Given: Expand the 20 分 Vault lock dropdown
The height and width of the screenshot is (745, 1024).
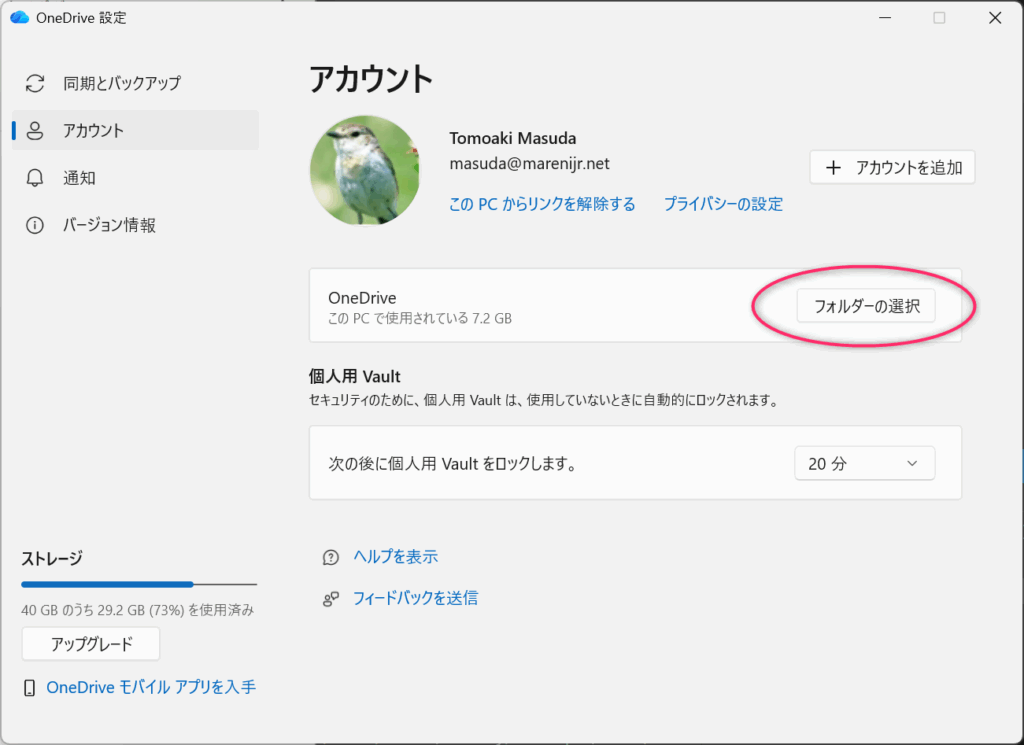Looking at the screenshot, I should click(x=864, y=464).
